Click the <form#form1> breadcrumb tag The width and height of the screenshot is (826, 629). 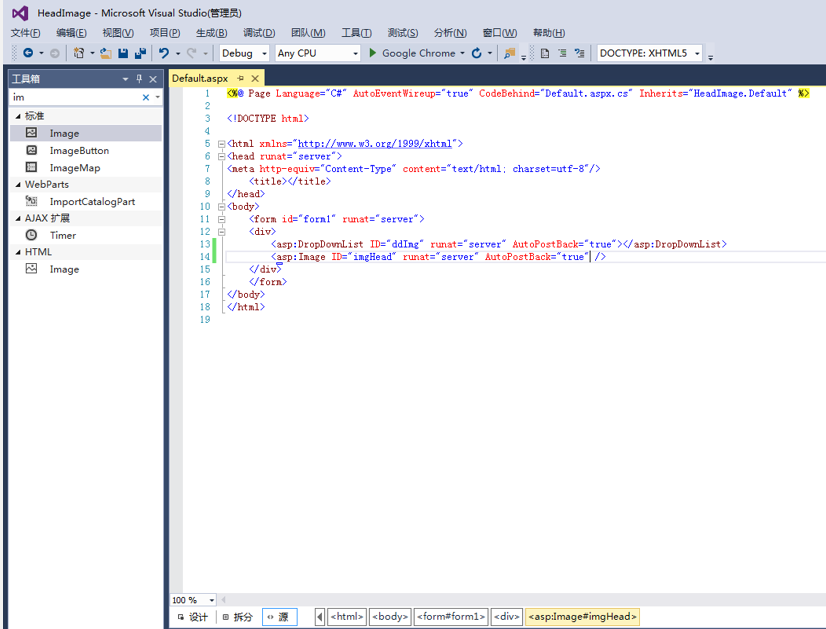pos(450,617)
